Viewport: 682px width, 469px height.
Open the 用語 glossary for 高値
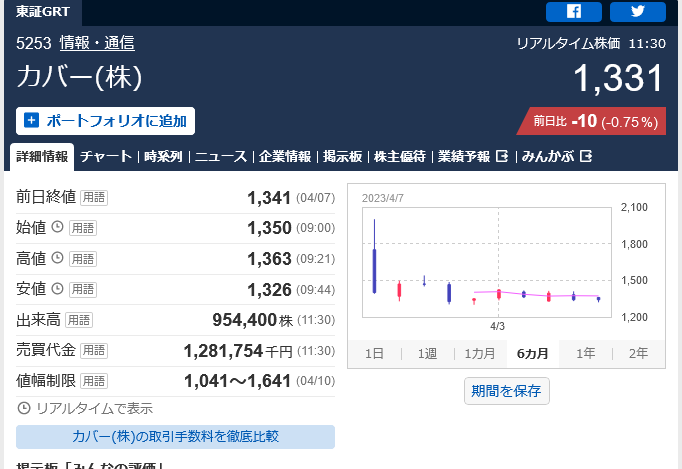coord(83,259)
